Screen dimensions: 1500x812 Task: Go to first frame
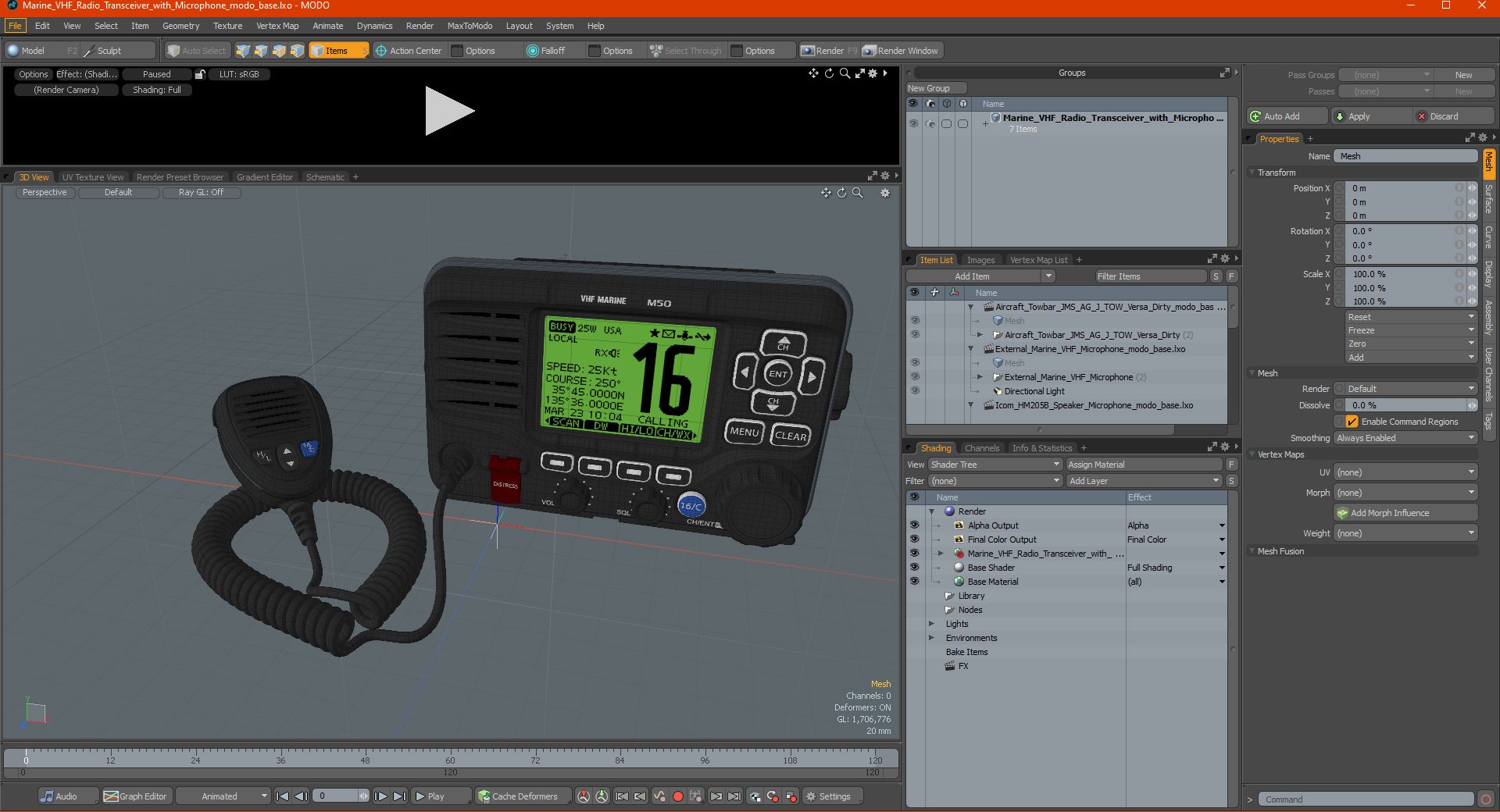click(283, 796)
